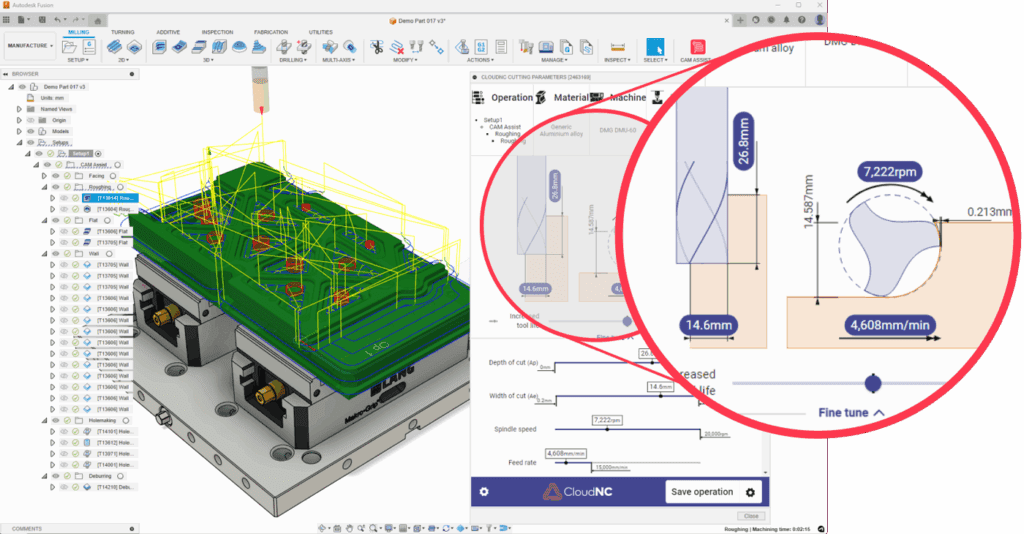Viewport: 1024px width, 534px height.
Task: Open the Manufacture workspace dropdown
Action: pyautogui.click(x=30, y=46)
